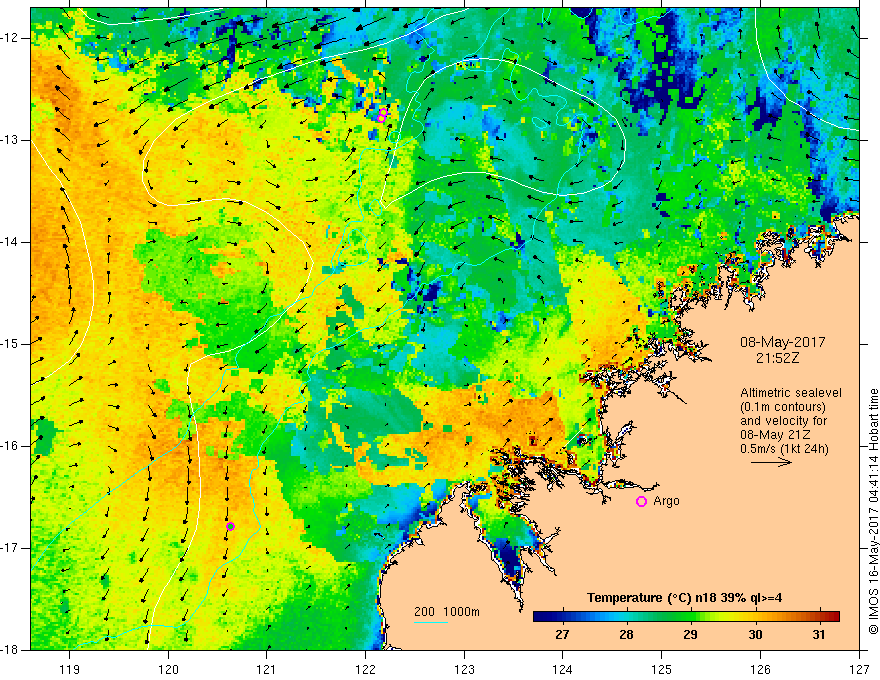Click the longitude axis label "127"

click(x=859, y=669)
